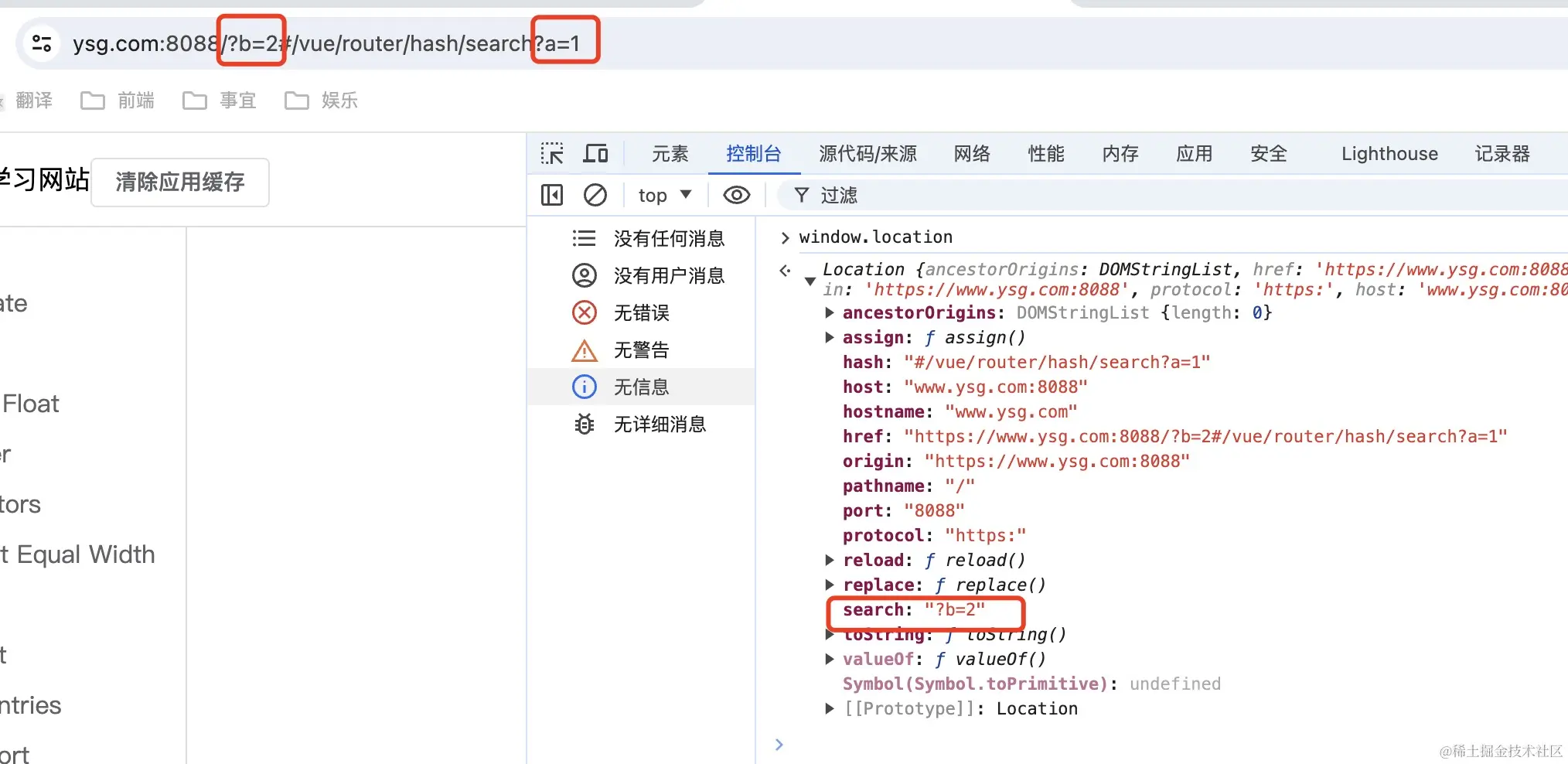Select the 没有用户消息 sidebar row
1568x764 pixels.
pyautogui.click(x=642, y=275)
